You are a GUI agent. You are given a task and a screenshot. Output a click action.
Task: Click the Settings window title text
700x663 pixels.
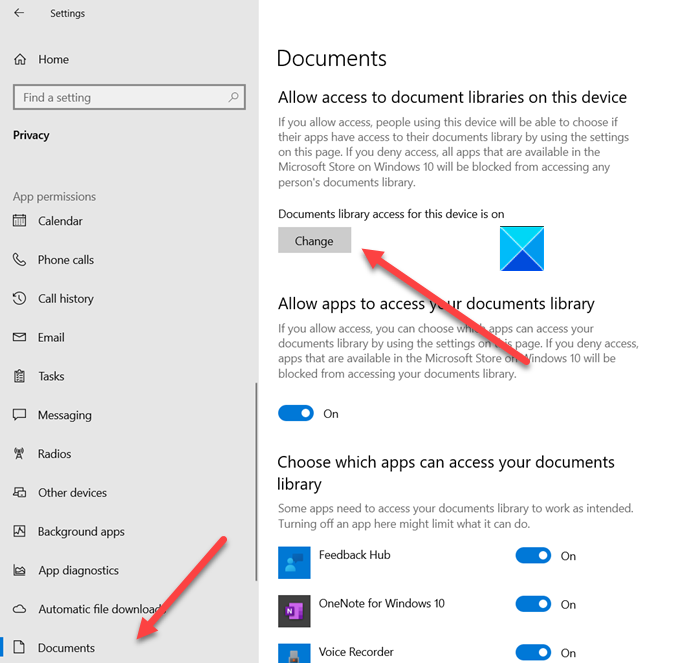[67, 13]
